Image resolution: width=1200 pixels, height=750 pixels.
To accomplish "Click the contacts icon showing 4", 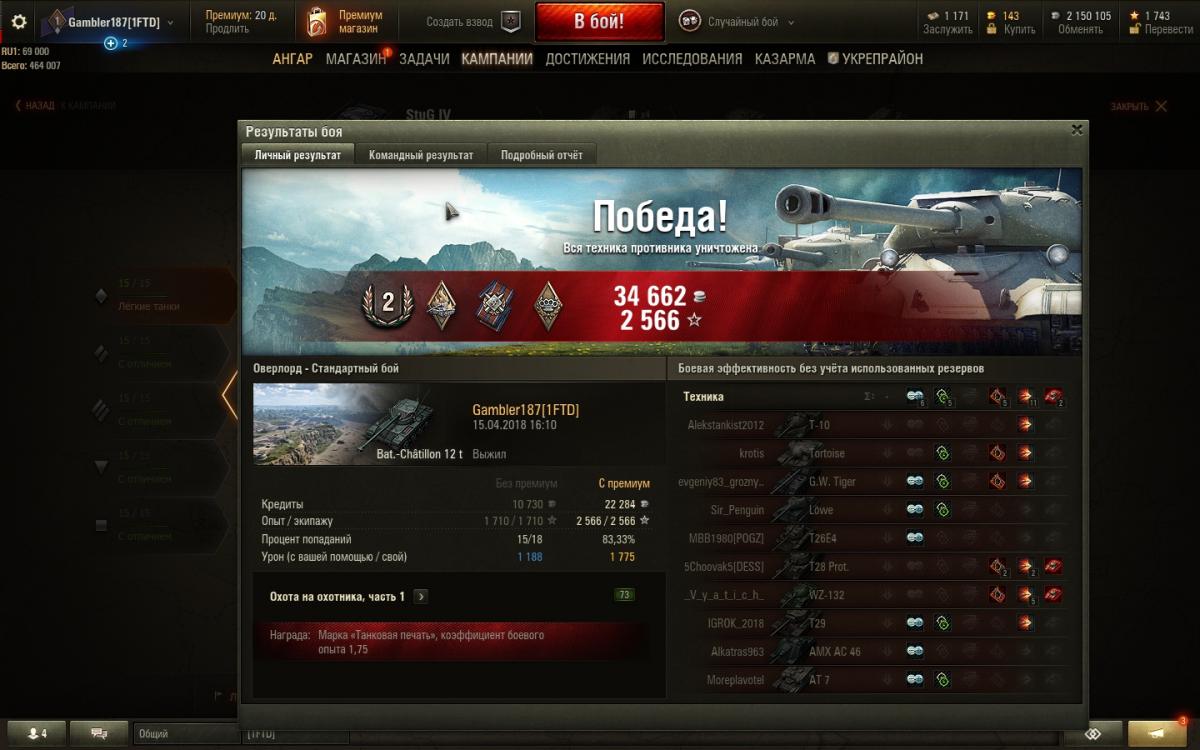I will coord(36,733).
